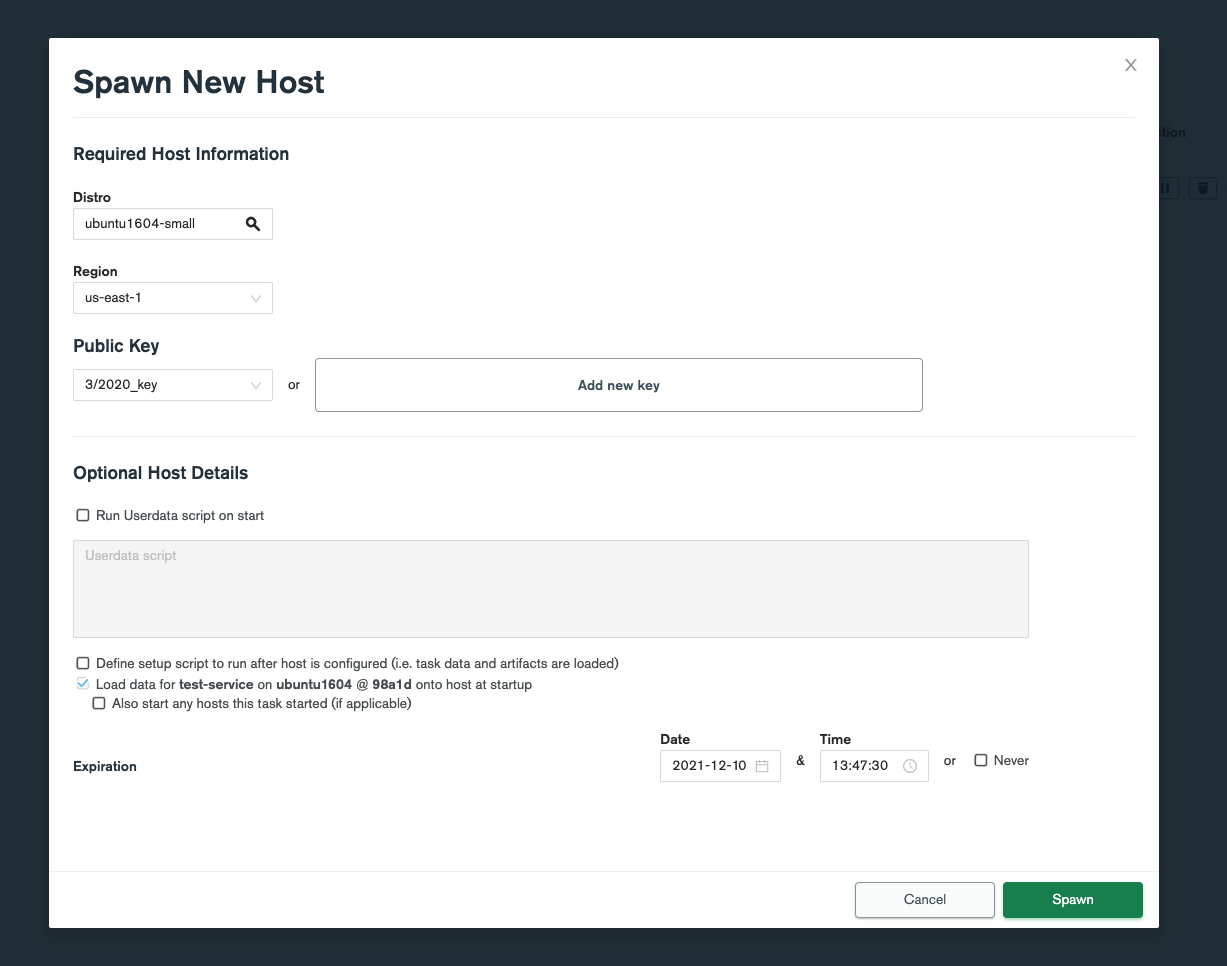Image resolution: width=1227 pixels, height=966 pixels.
Task: Focus the Distro input with ubuntu1604-small
Action: coord(155,224)
